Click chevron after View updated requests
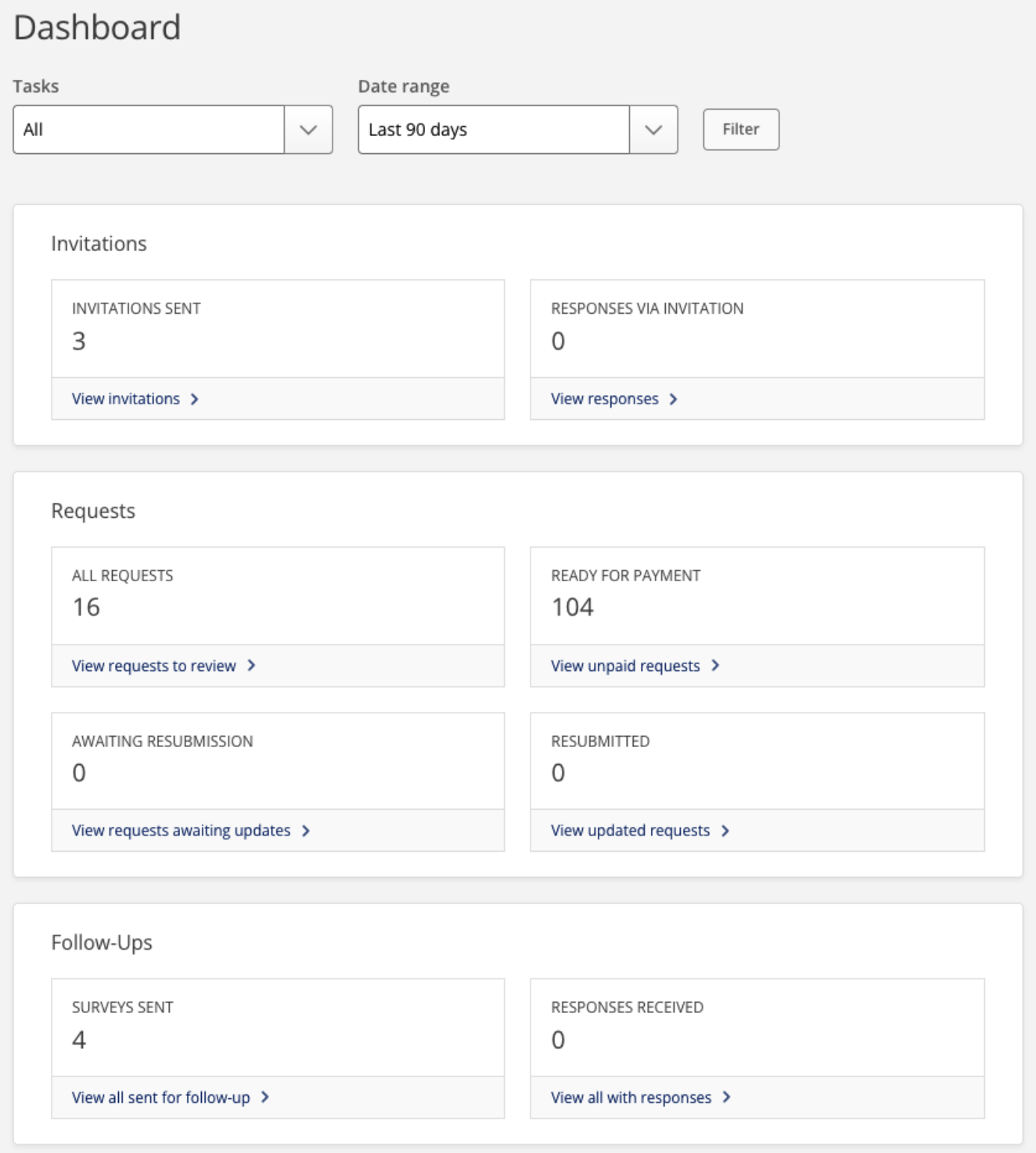 click(725, 831)
